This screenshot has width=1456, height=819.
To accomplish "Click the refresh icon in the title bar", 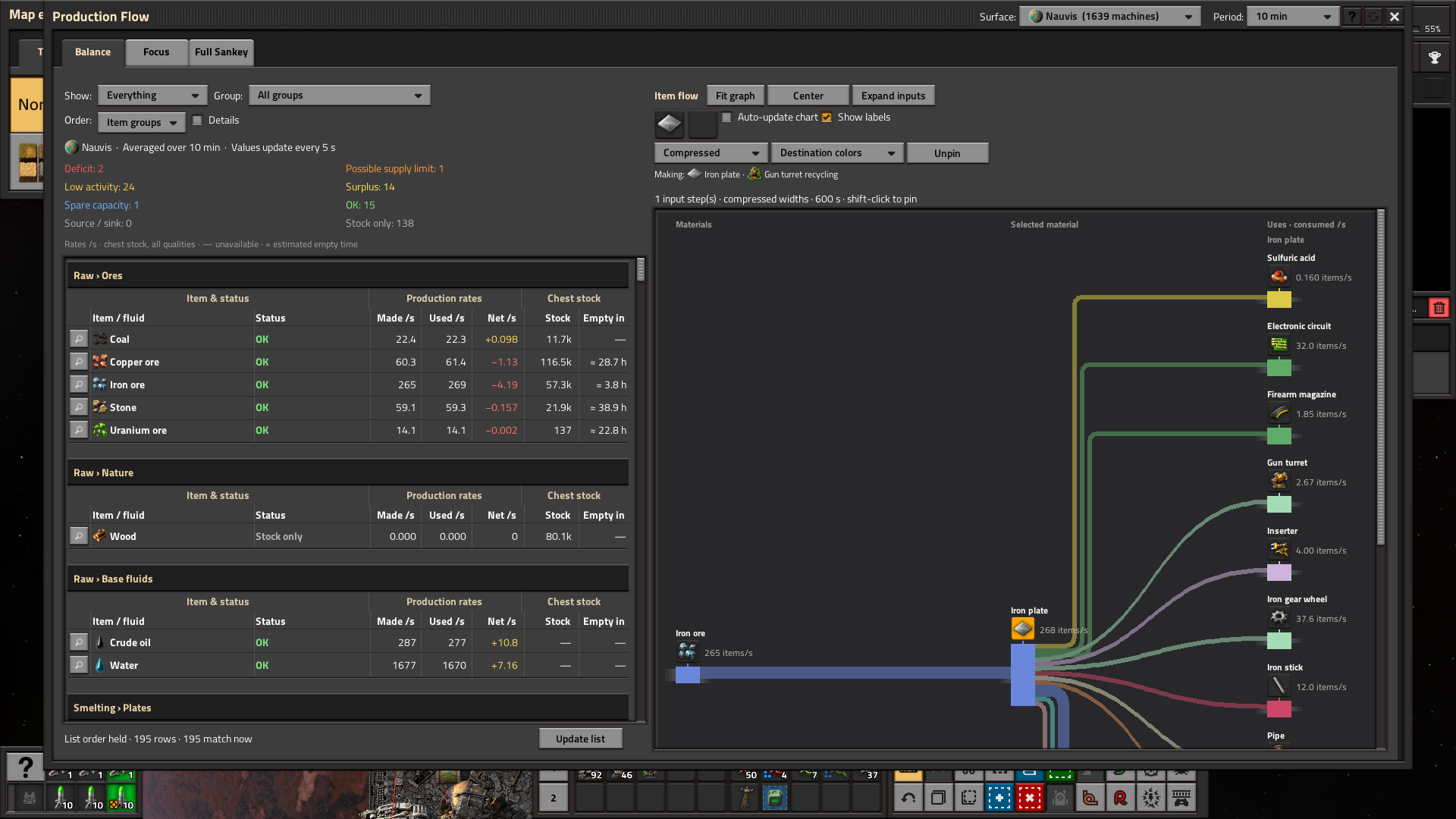I will [1373, 17].
